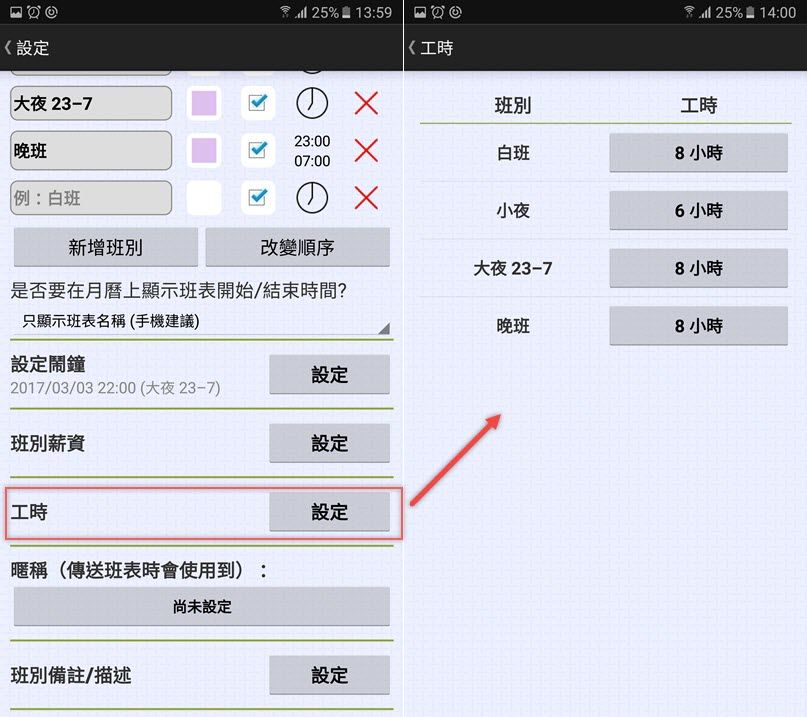Image resolution: width=807 pixels, height=717 pixels.
Task: Remove the empty 例：白班 row with red X
Action: [x=366, y=198]
